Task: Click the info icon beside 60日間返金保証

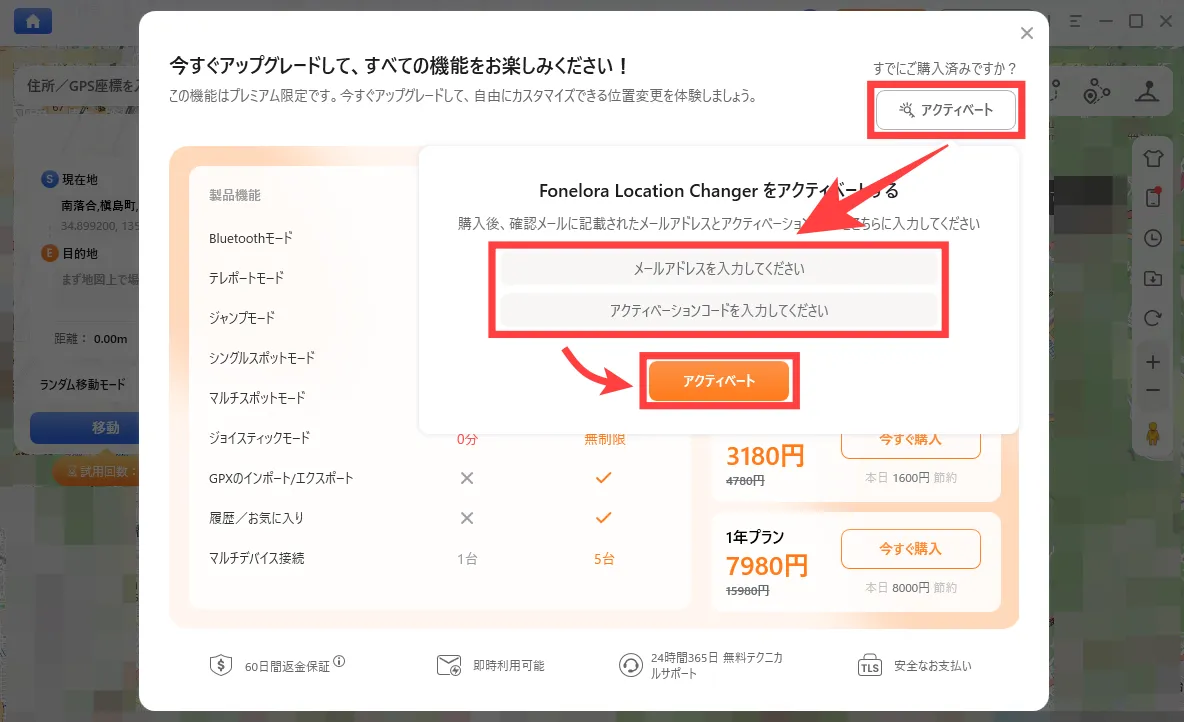Action: pos(339,661)
